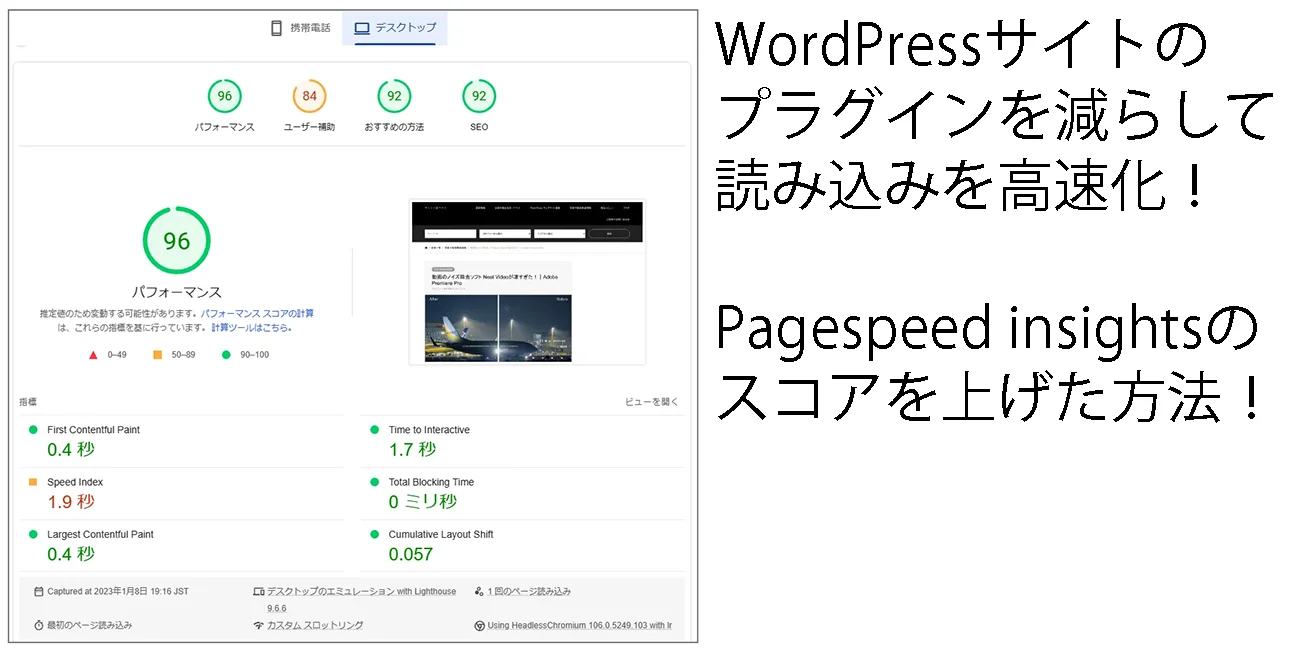Select the デスクトップ tab

tap(395, 28)
